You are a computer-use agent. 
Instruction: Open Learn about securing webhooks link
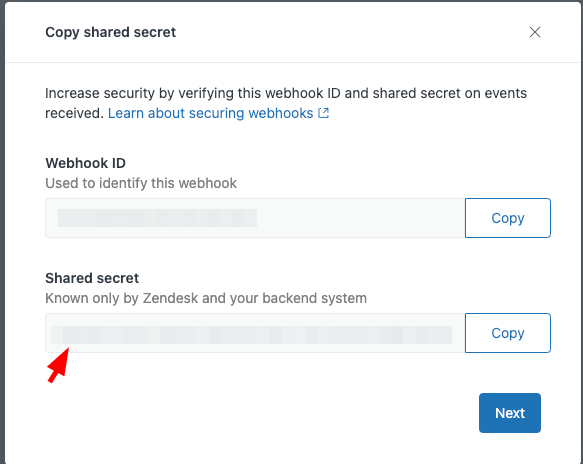(x=210, y=113)
